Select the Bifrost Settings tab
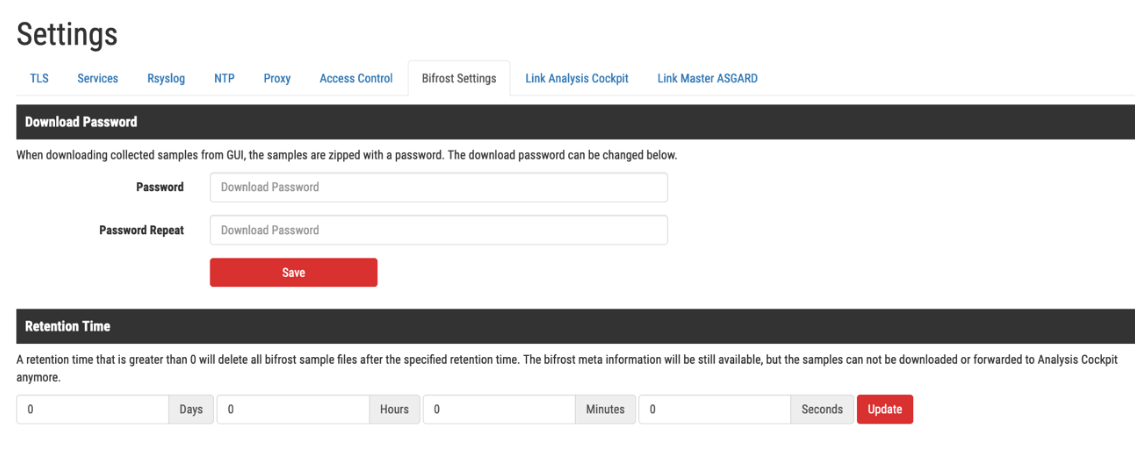 [459, 79]
